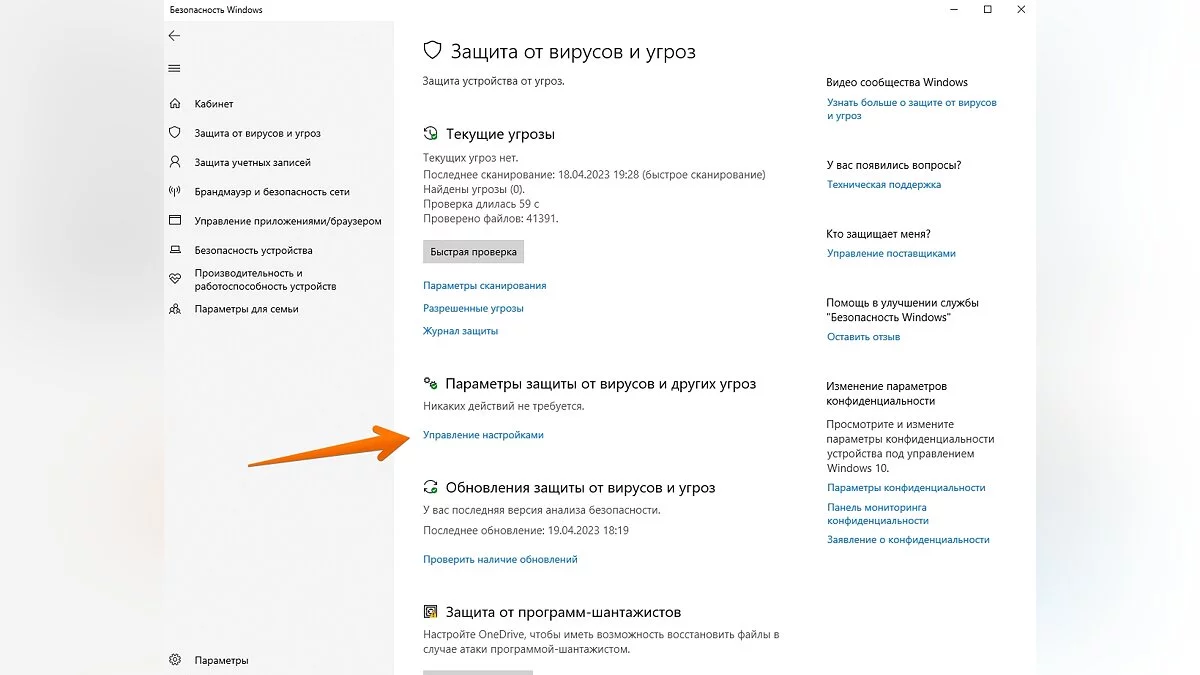Open Техническая поддержка link
This screenshot has width=1200, height=675.
(x=883, y=185)
